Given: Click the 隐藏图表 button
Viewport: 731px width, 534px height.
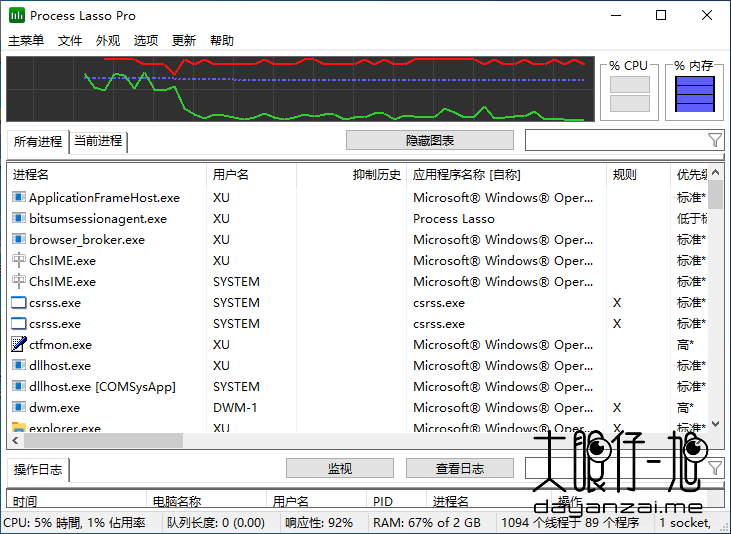Looking at the screenshot, I should pos(429,140).
